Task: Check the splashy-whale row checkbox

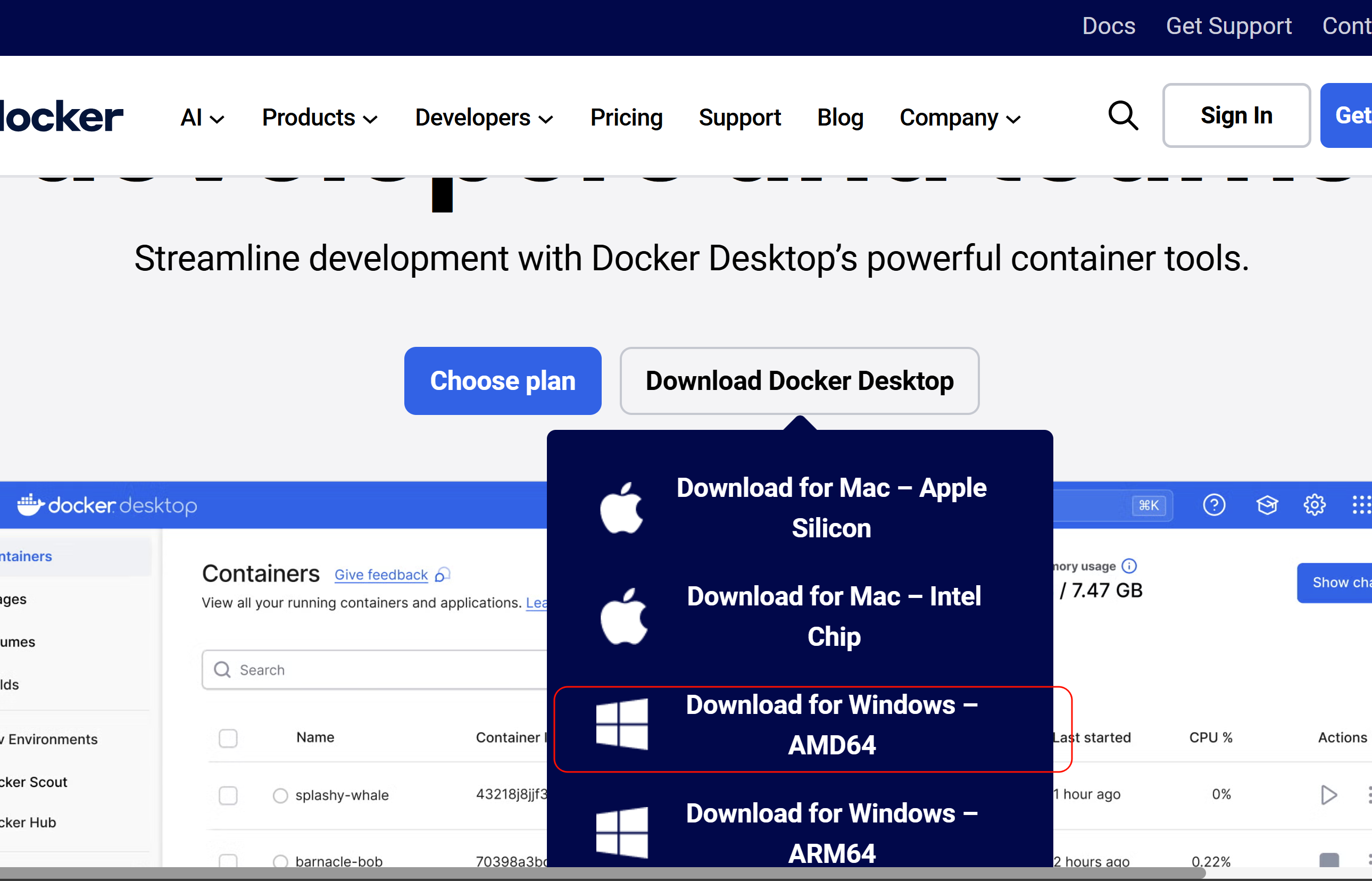Action: coord(228,795)
